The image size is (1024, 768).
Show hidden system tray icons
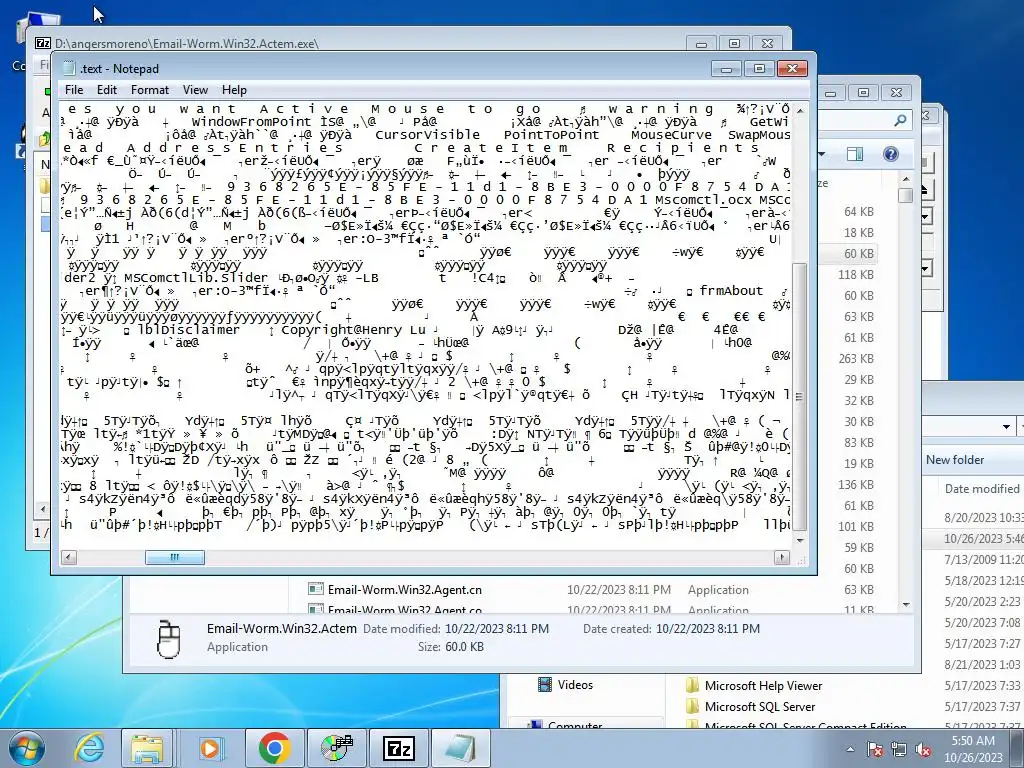tap(850, 749)
